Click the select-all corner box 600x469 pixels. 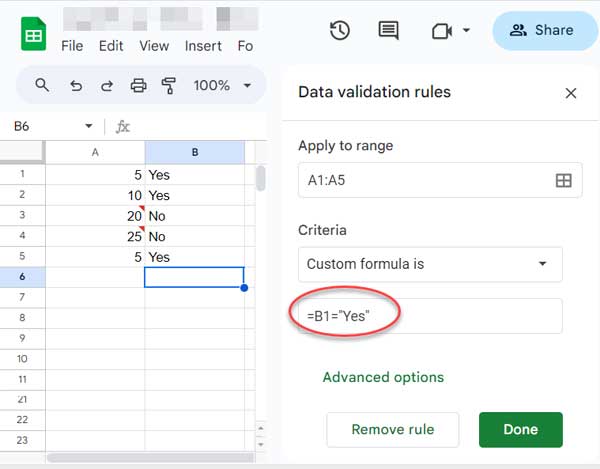(22, 152)
